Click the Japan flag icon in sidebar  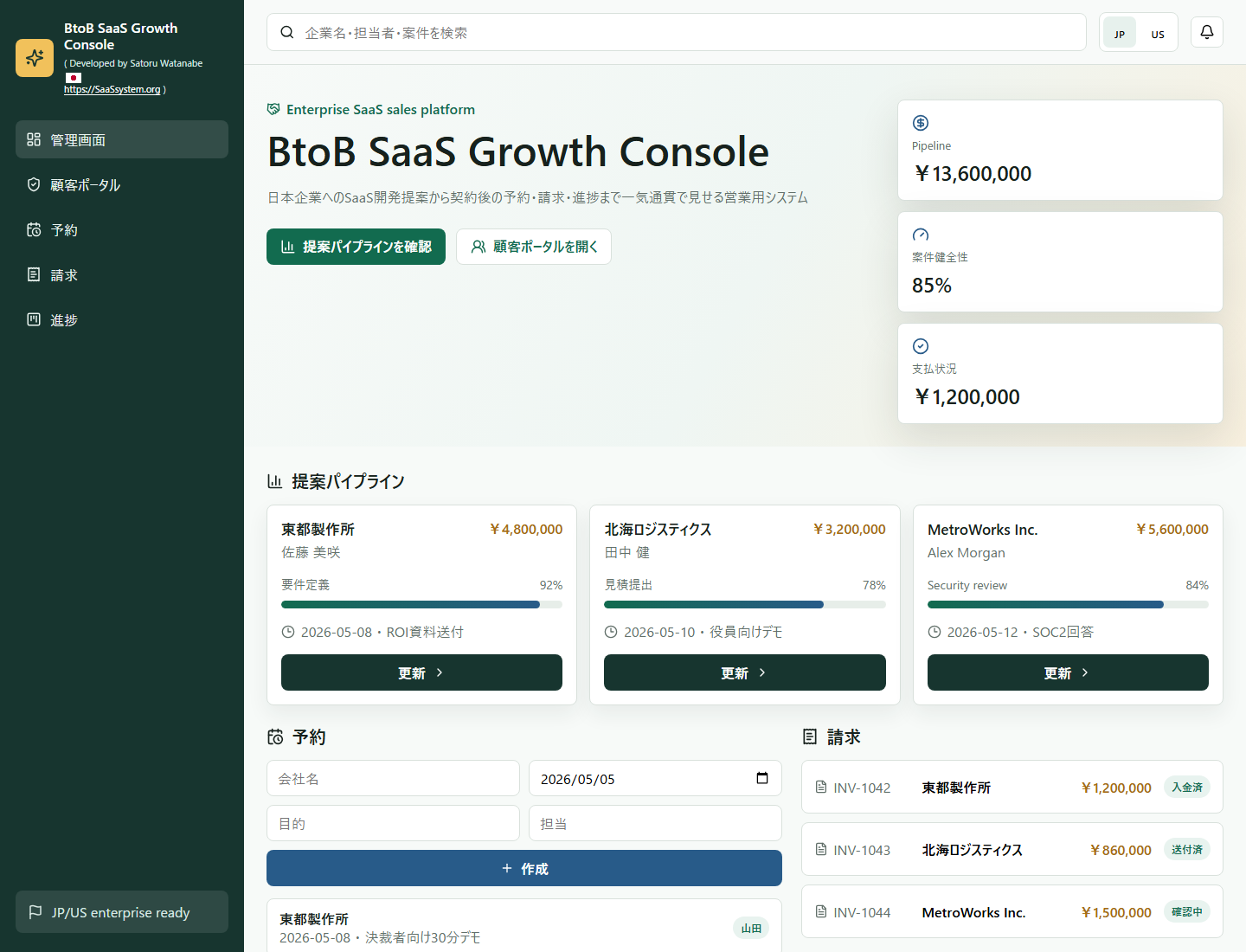point(74,77)
